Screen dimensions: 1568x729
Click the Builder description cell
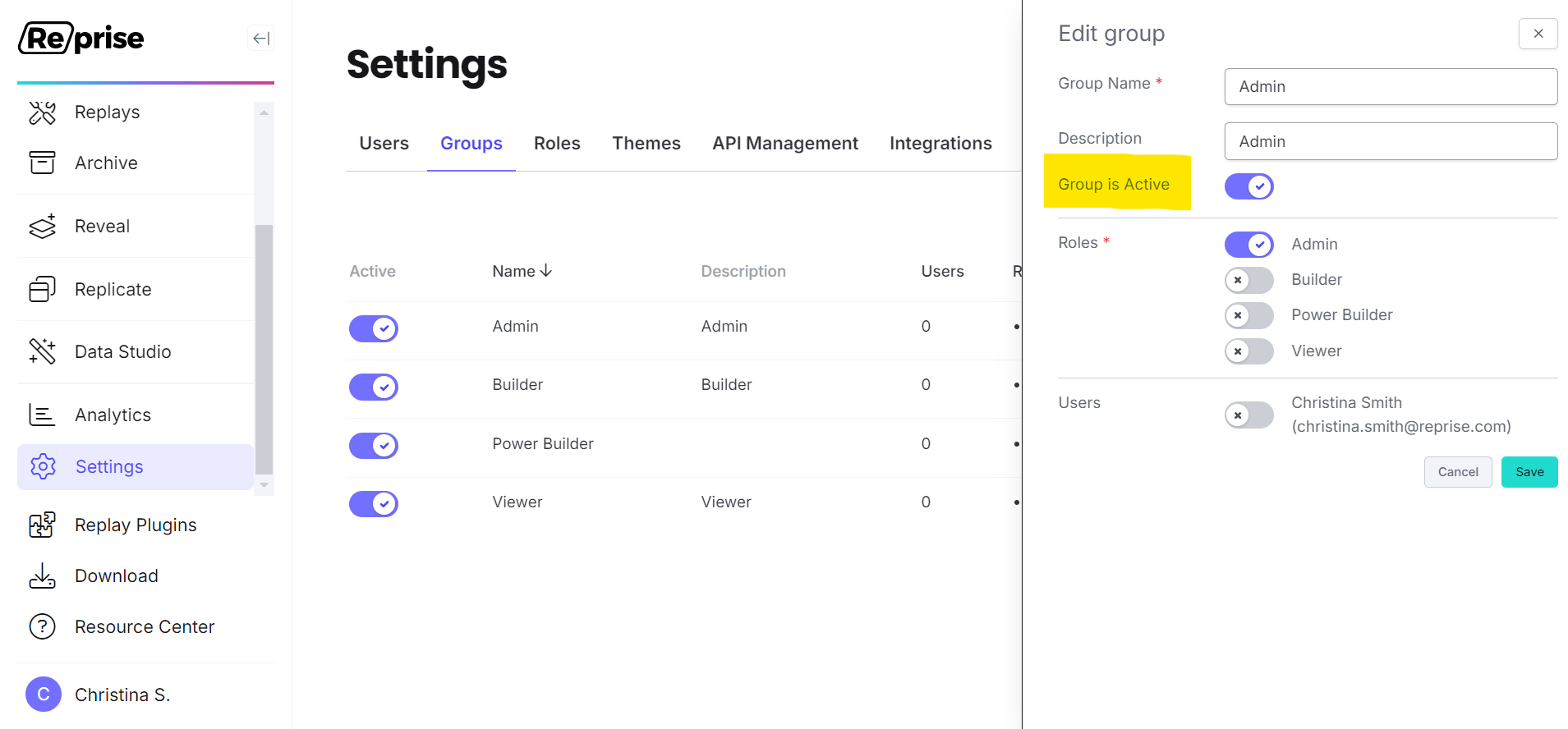[726, 384]
